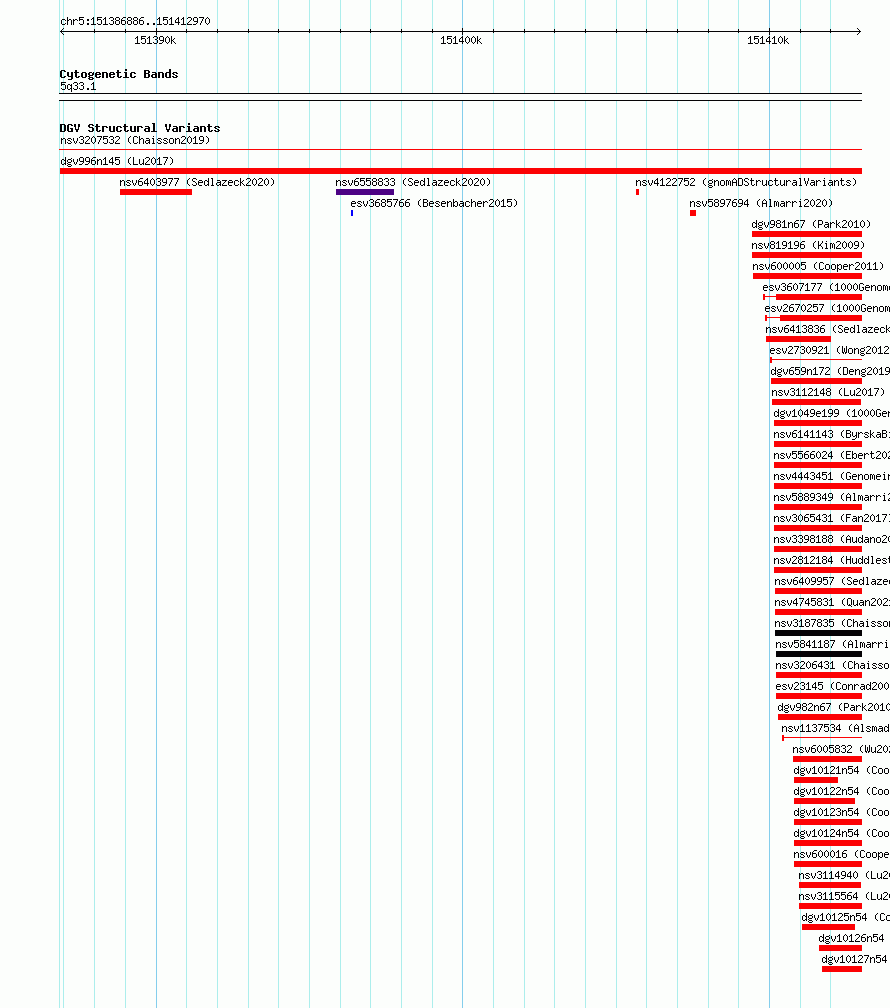Click nsv4745831 variant label
The width and height of the screenshot is (890, 1008).
(x=832, y=602)
